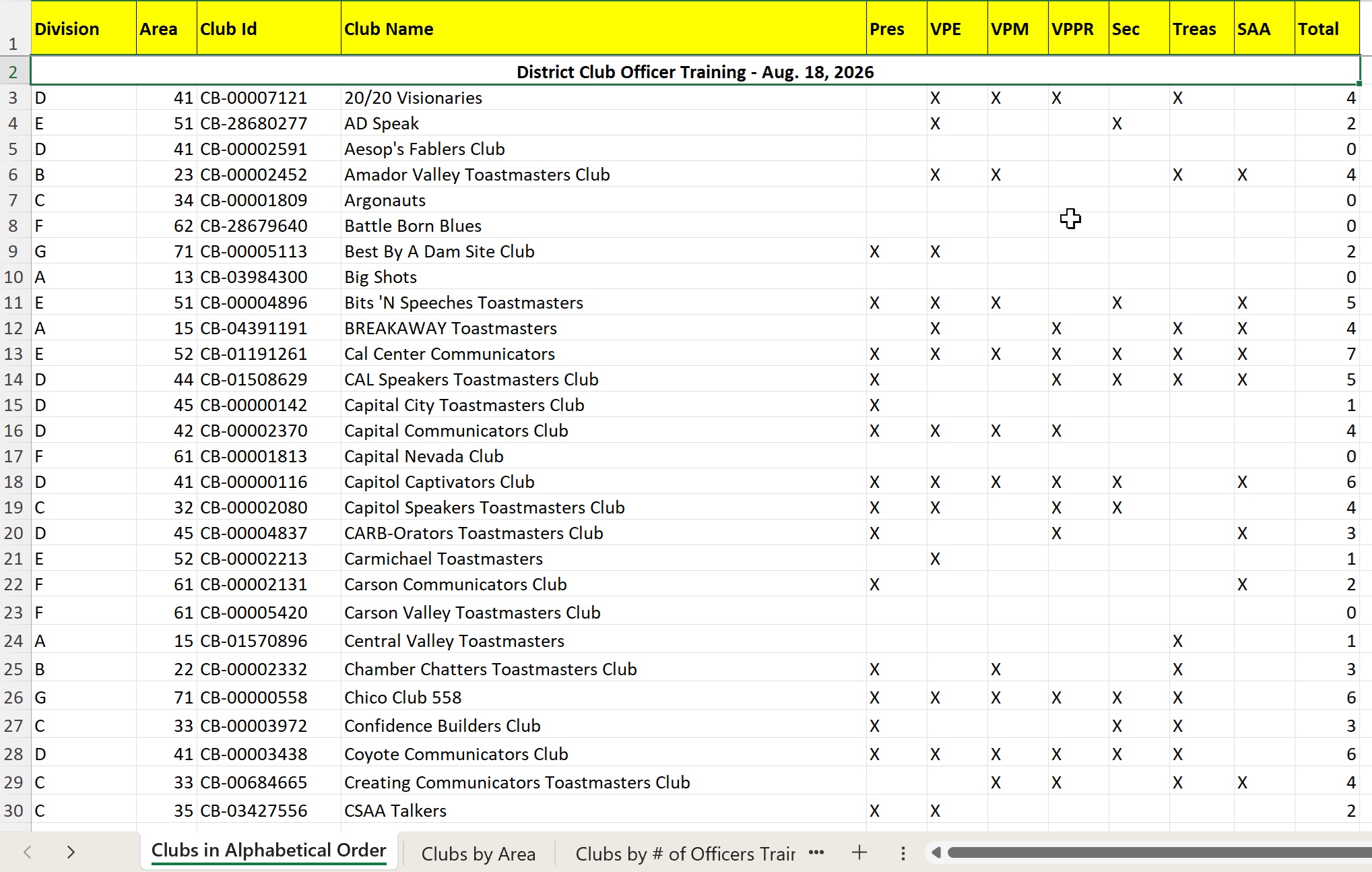This screenshot has height=872, width=1372.
Task: Select the Pres column header cell
Action: (896, 28)
